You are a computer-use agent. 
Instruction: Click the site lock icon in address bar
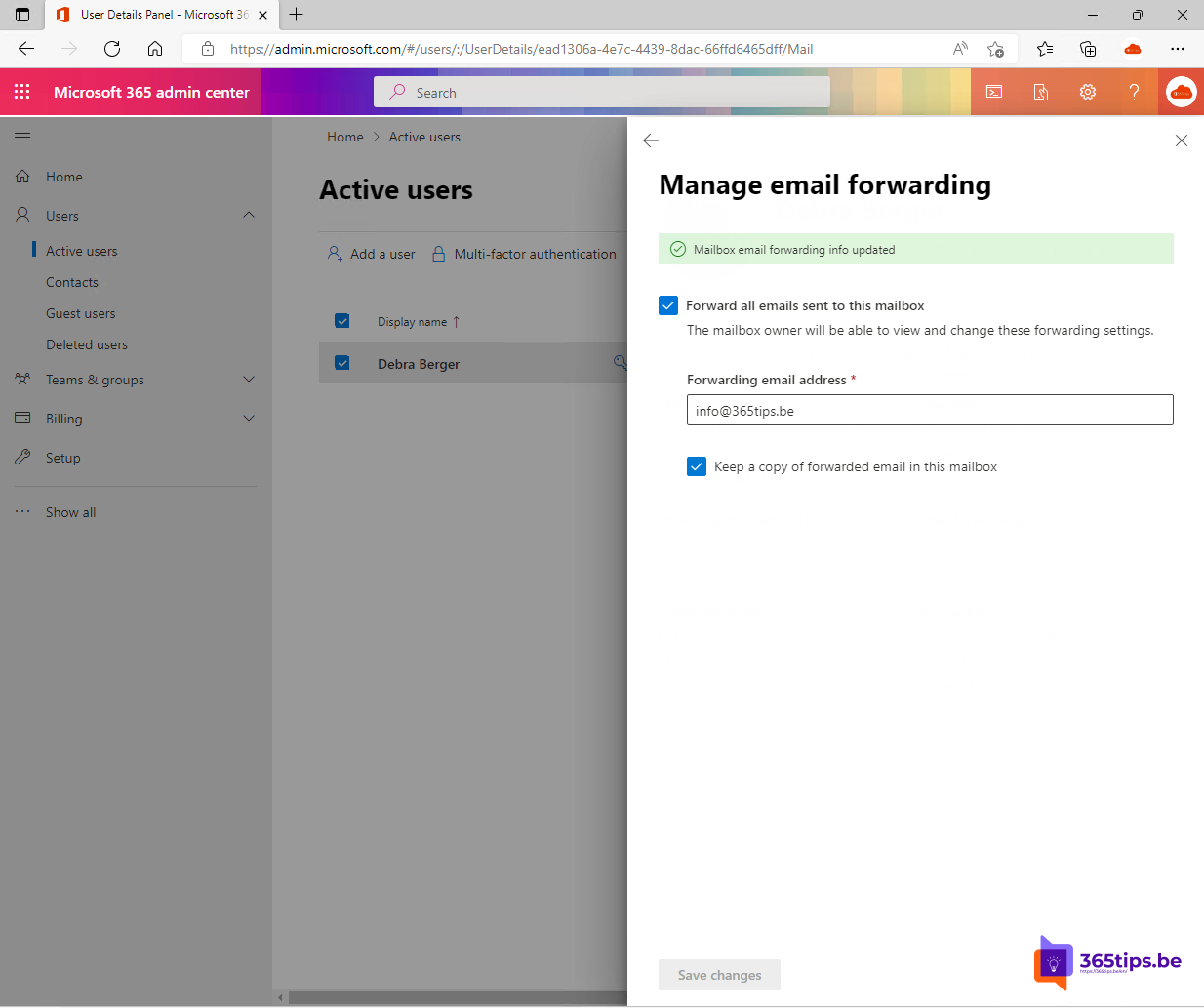pyautogui.click(x=207, y=49)
